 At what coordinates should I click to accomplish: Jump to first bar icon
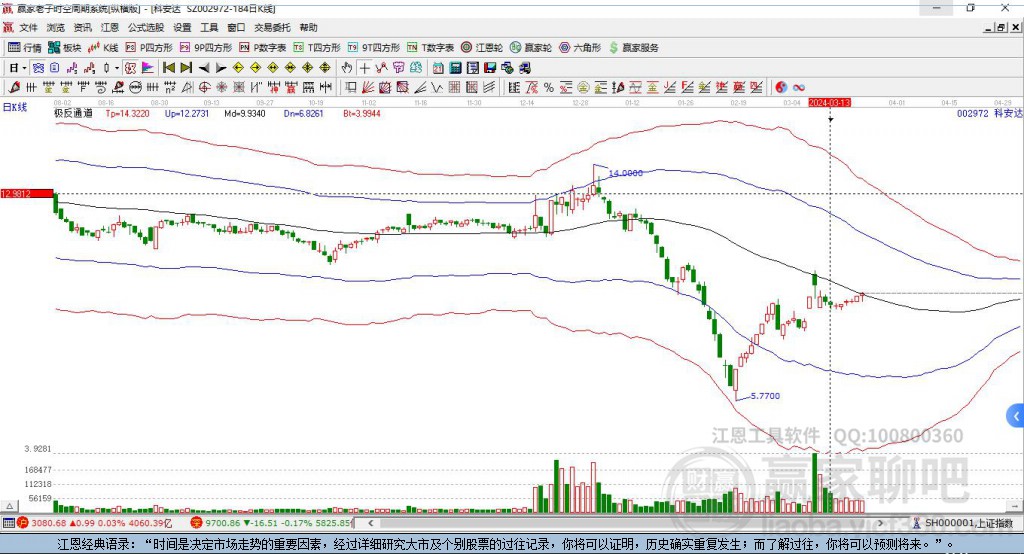point(168,68)
